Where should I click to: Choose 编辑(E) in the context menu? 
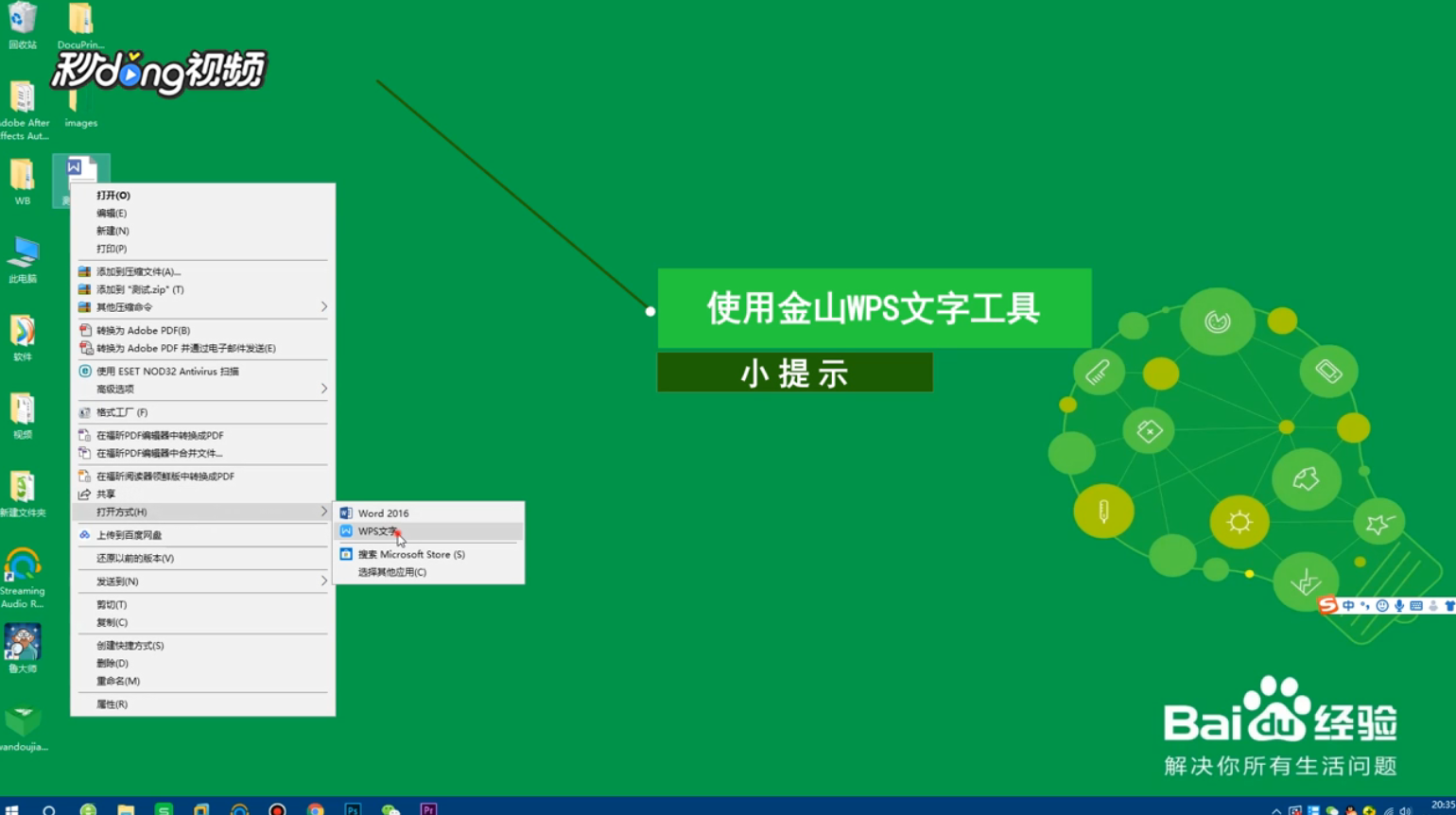point(203,214)
